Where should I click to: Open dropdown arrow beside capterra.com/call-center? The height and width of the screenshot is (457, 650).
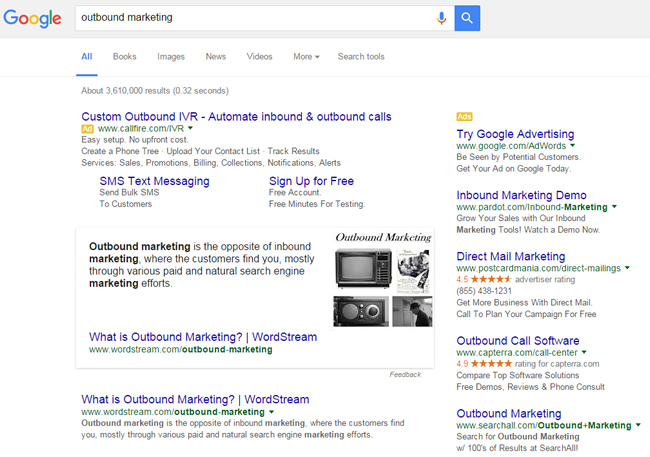[x=584, y=352]
